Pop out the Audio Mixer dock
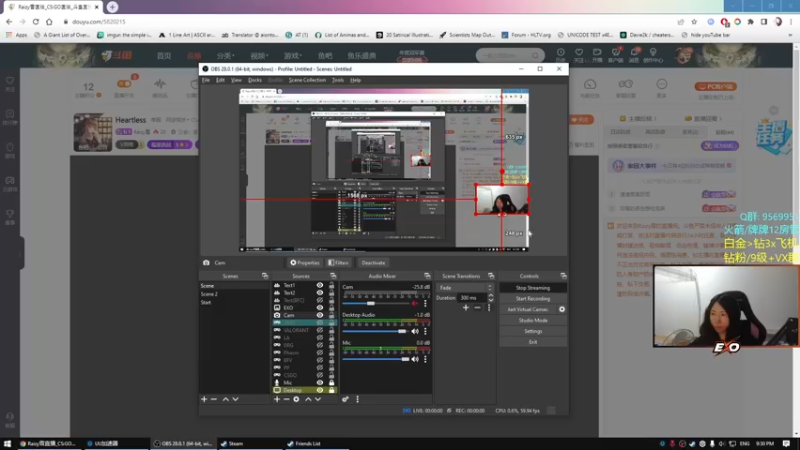This screenshot has height=450, width=800. coord(427,276)
